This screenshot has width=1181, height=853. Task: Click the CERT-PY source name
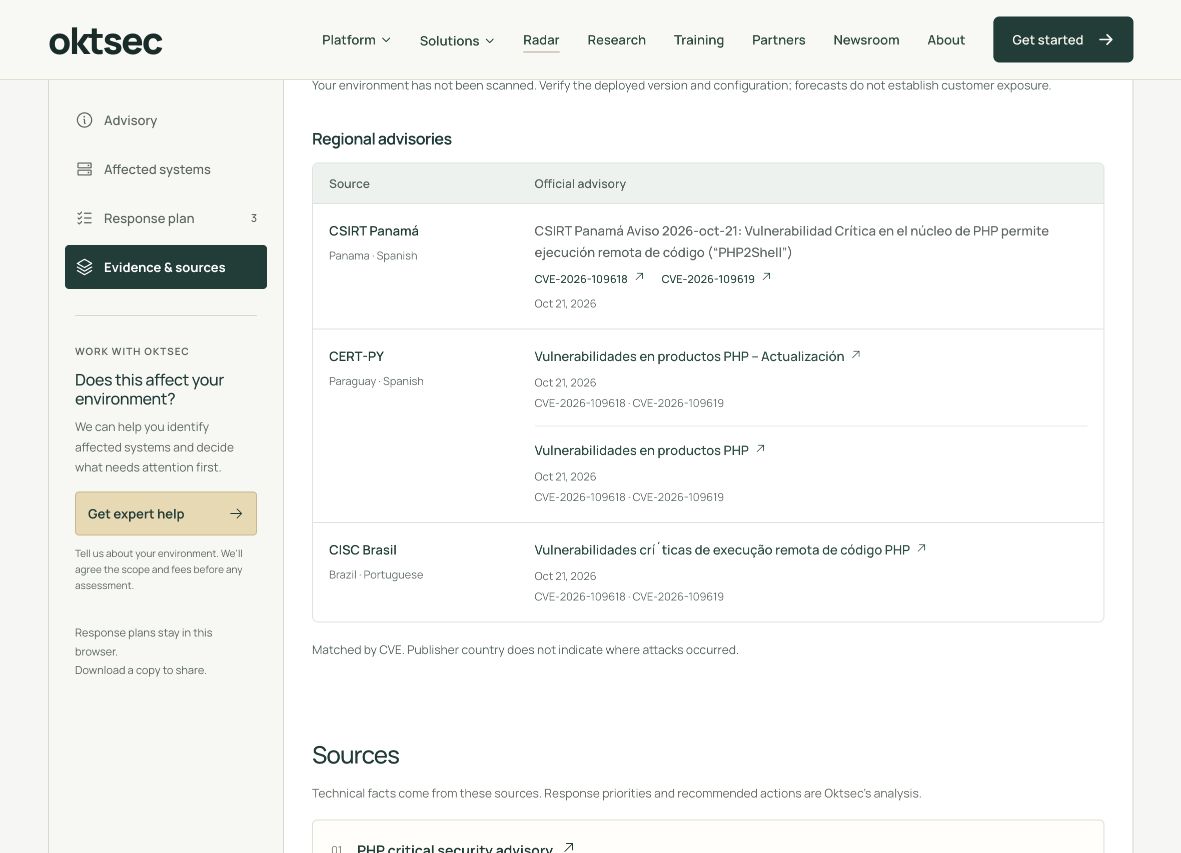click(356, 356)
